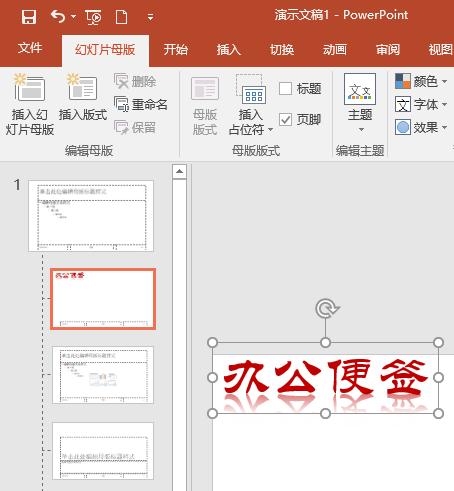Start slideshow from beginning icon
Image resolution: width=454 pixels, height=491 pixels.
(93, 17)
